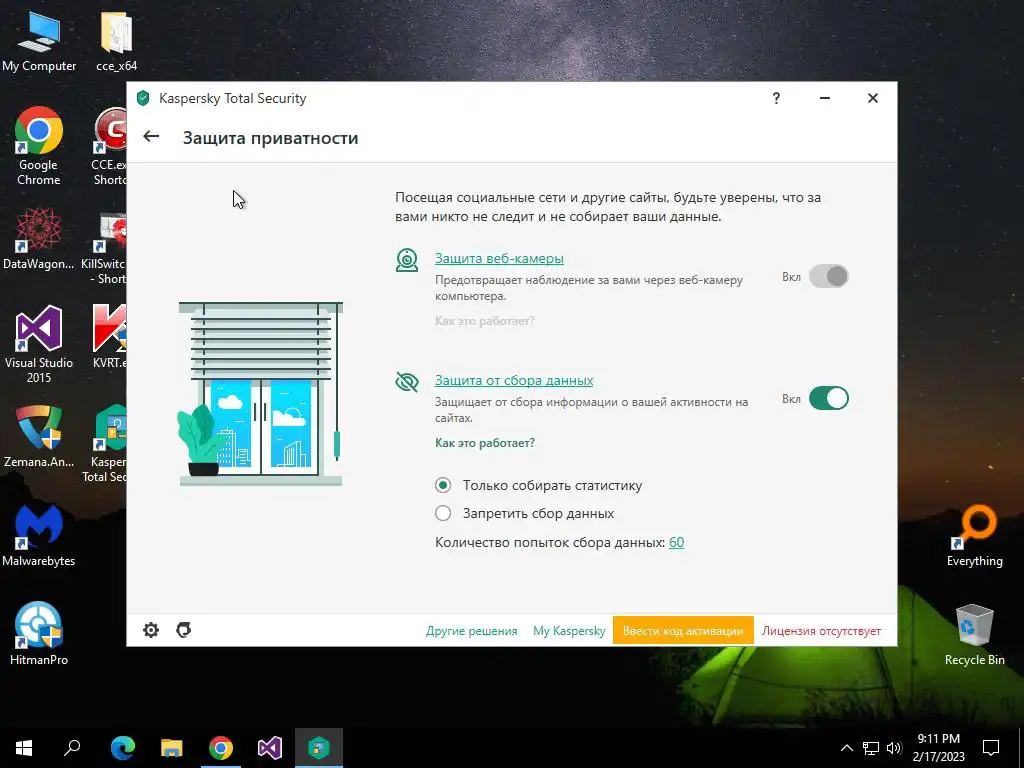The height and width of the screenshot is (768, 1024).
Task: Open File Explorer from taskbar
Action: (172, 748)
